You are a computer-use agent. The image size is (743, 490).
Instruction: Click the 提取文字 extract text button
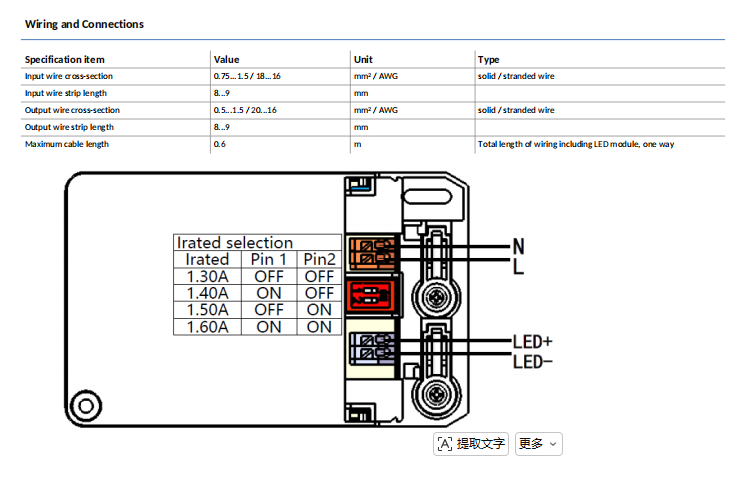pos(471,444)
